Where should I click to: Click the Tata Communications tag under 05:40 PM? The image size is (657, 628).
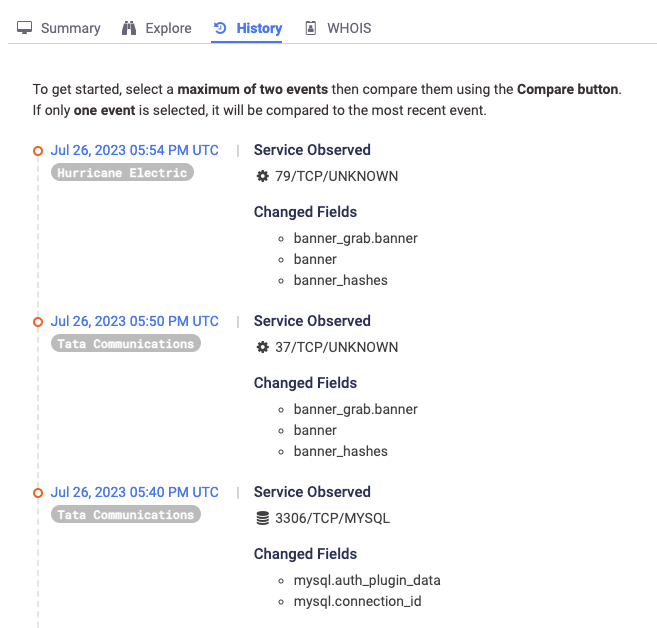(x=125, y=514)
